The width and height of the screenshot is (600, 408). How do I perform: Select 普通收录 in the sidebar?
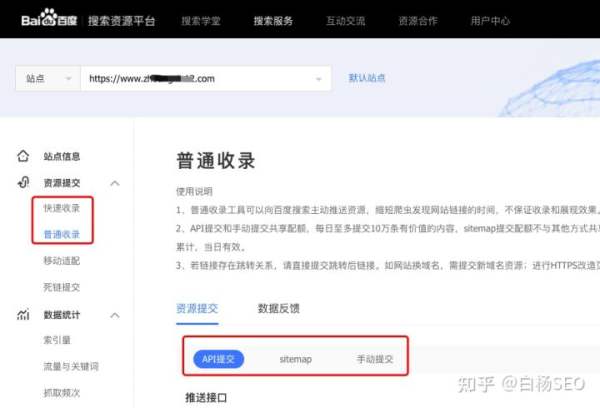[x=62, y=234]
